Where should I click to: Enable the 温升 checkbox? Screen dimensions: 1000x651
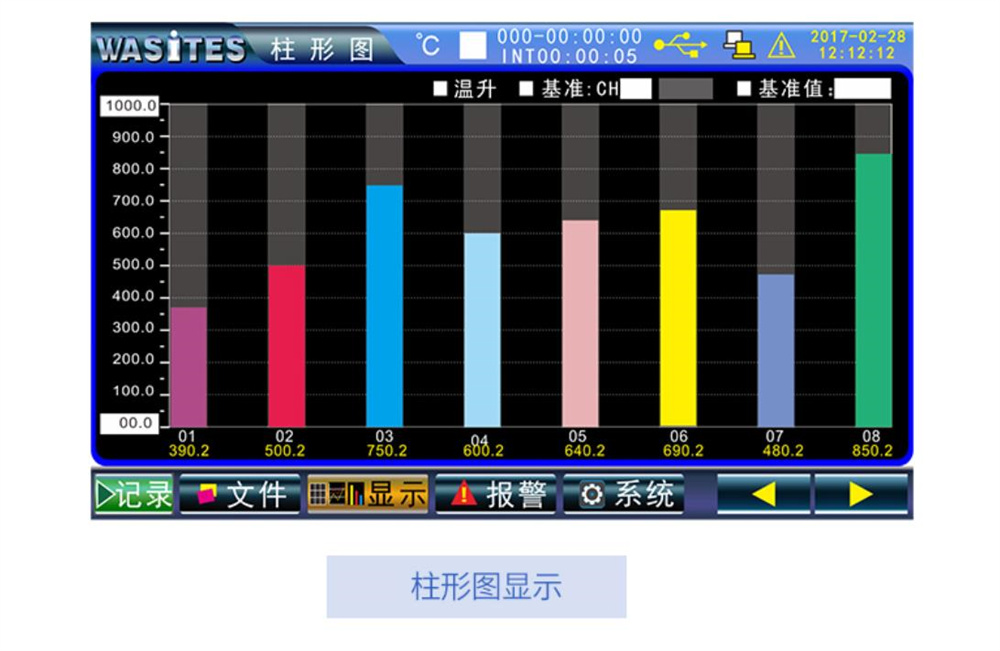(440, 89)
